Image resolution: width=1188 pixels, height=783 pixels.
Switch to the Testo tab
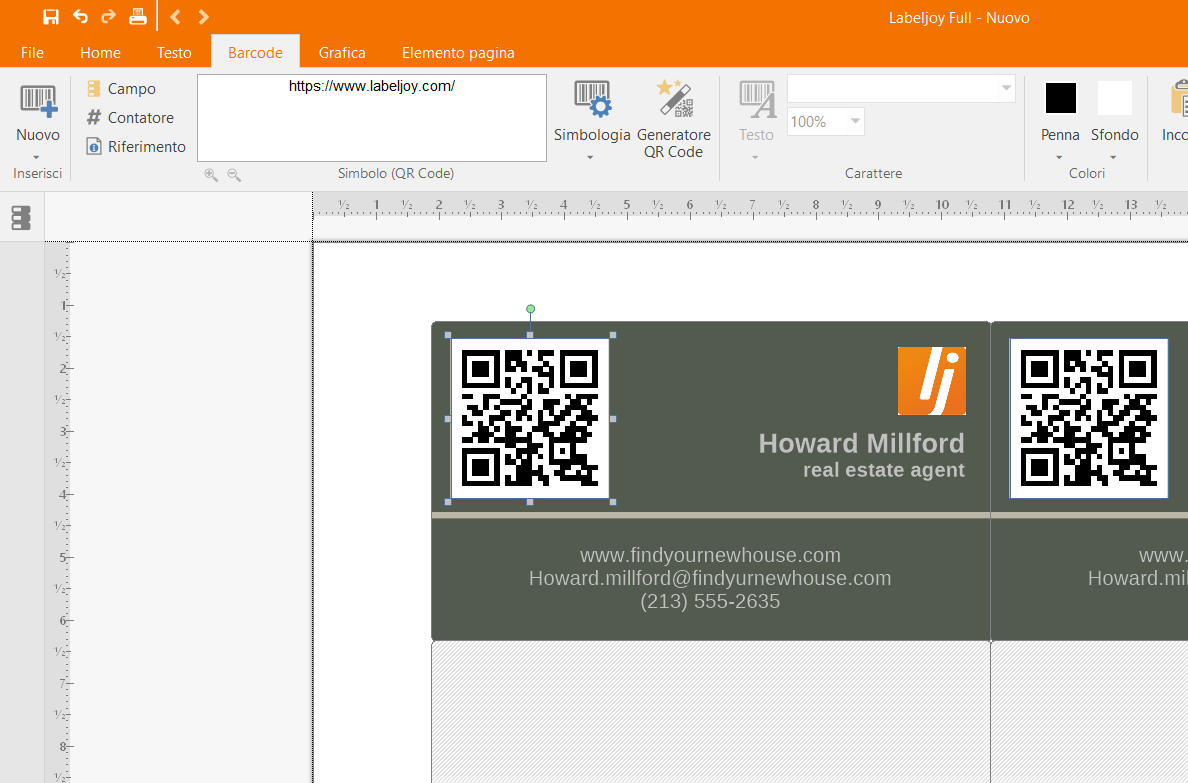(x=174, y=52)
